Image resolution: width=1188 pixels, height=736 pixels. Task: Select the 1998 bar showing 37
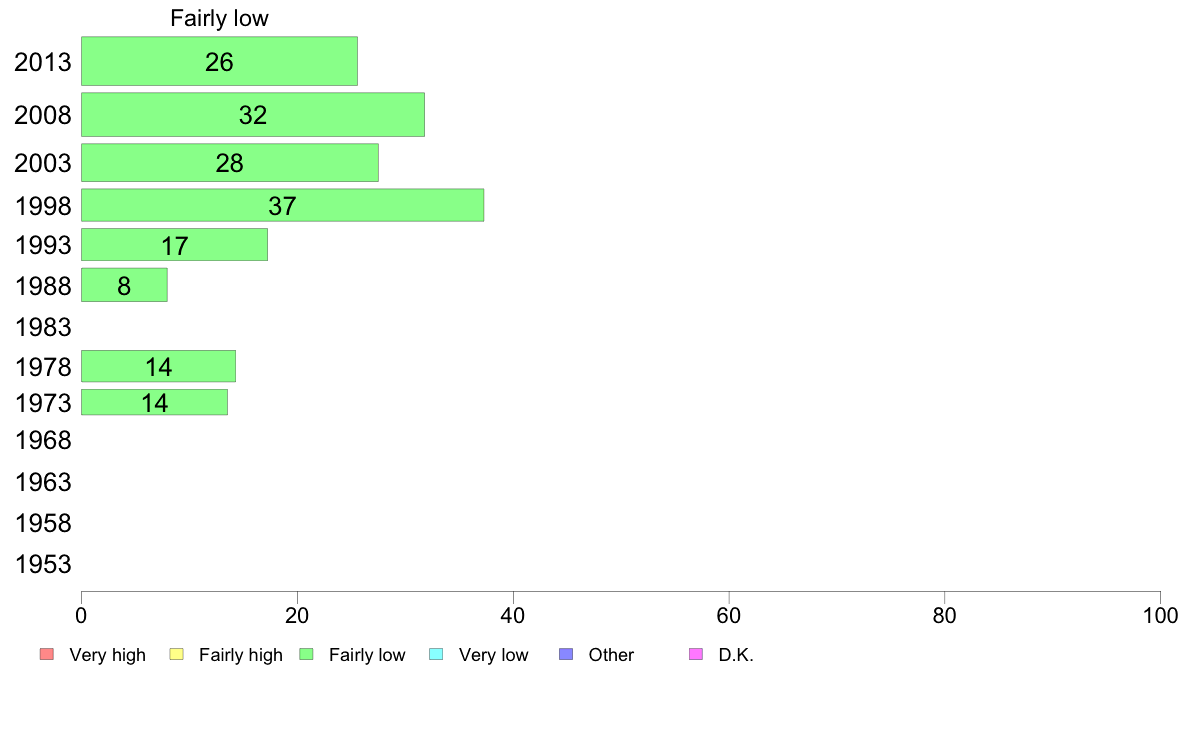coord(283,205)
